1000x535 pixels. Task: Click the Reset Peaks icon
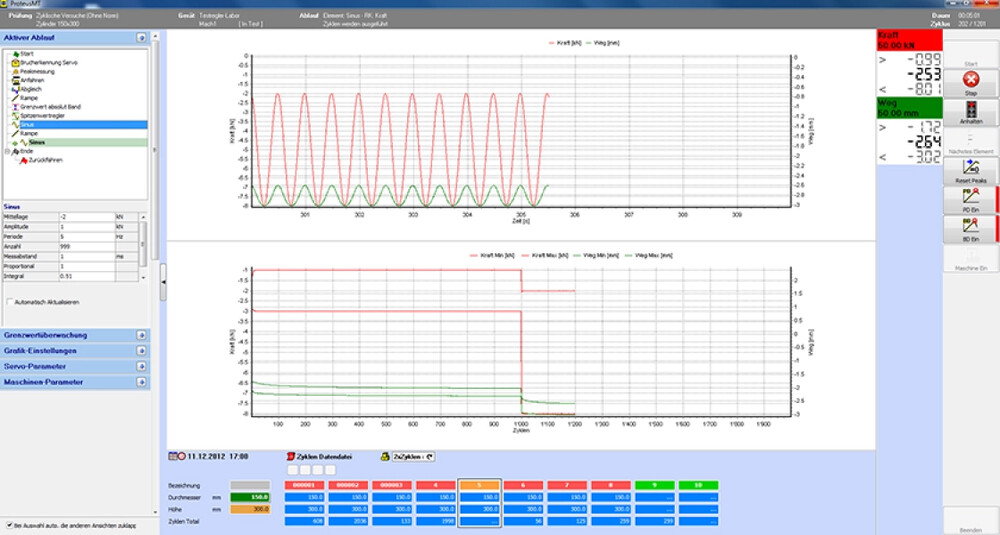point(971,168)
